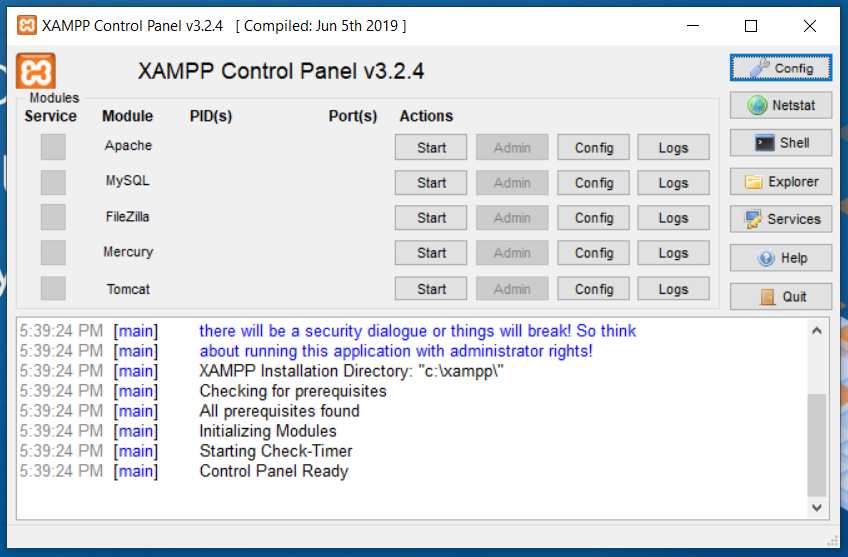Quit XAMPP with the door icon button
The width and height of the screenshot is (848, 557).
click(x=780, y=296)
